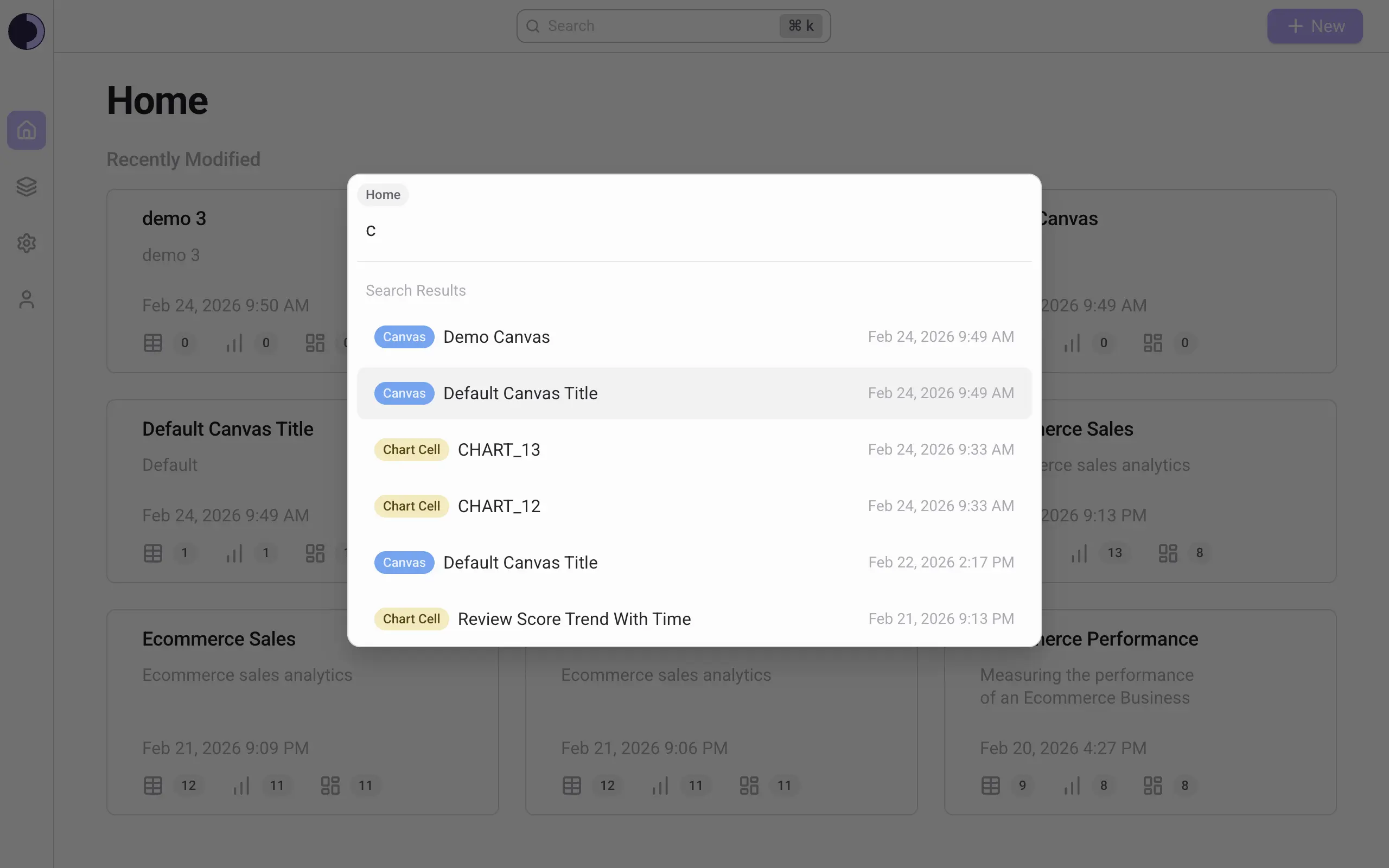Click the table icon on the demo 3 card
Viewport: 1389px width, 868px height.
[152, 343]
